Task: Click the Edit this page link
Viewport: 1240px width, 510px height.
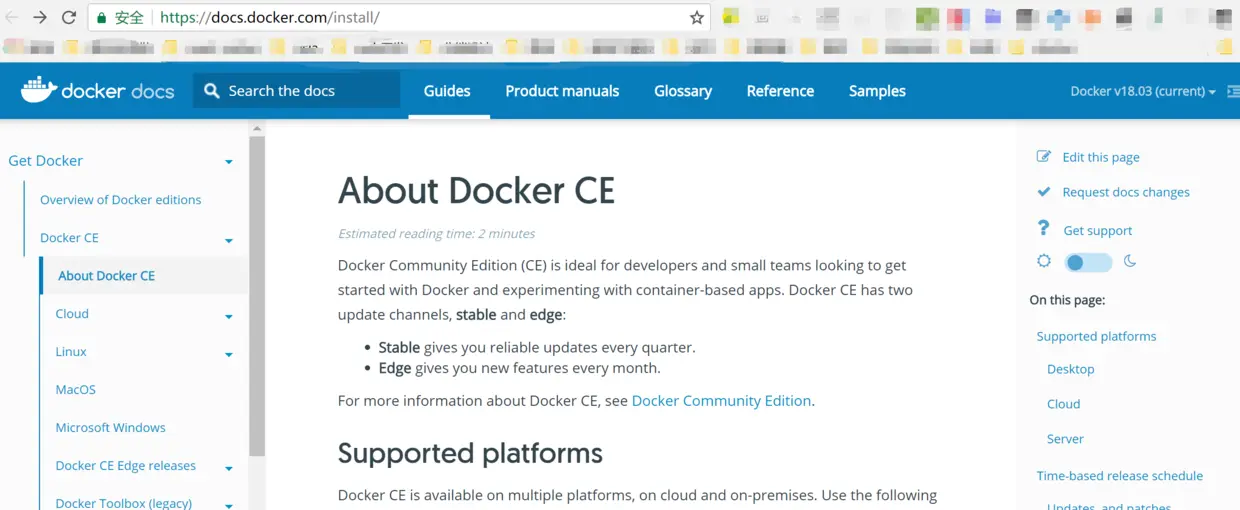Action: (x=1101, y=157)
